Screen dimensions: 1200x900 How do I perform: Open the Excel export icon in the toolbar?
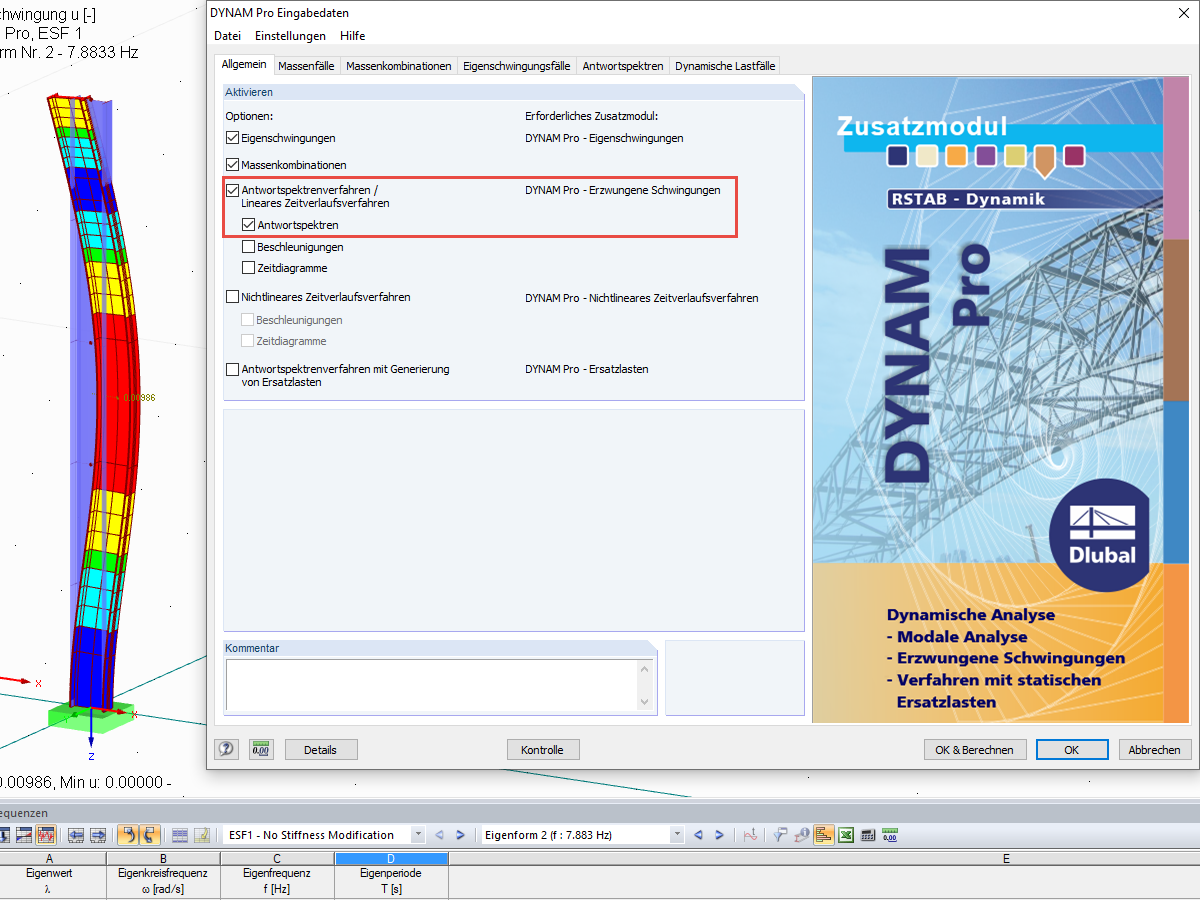tap(845, 835)
